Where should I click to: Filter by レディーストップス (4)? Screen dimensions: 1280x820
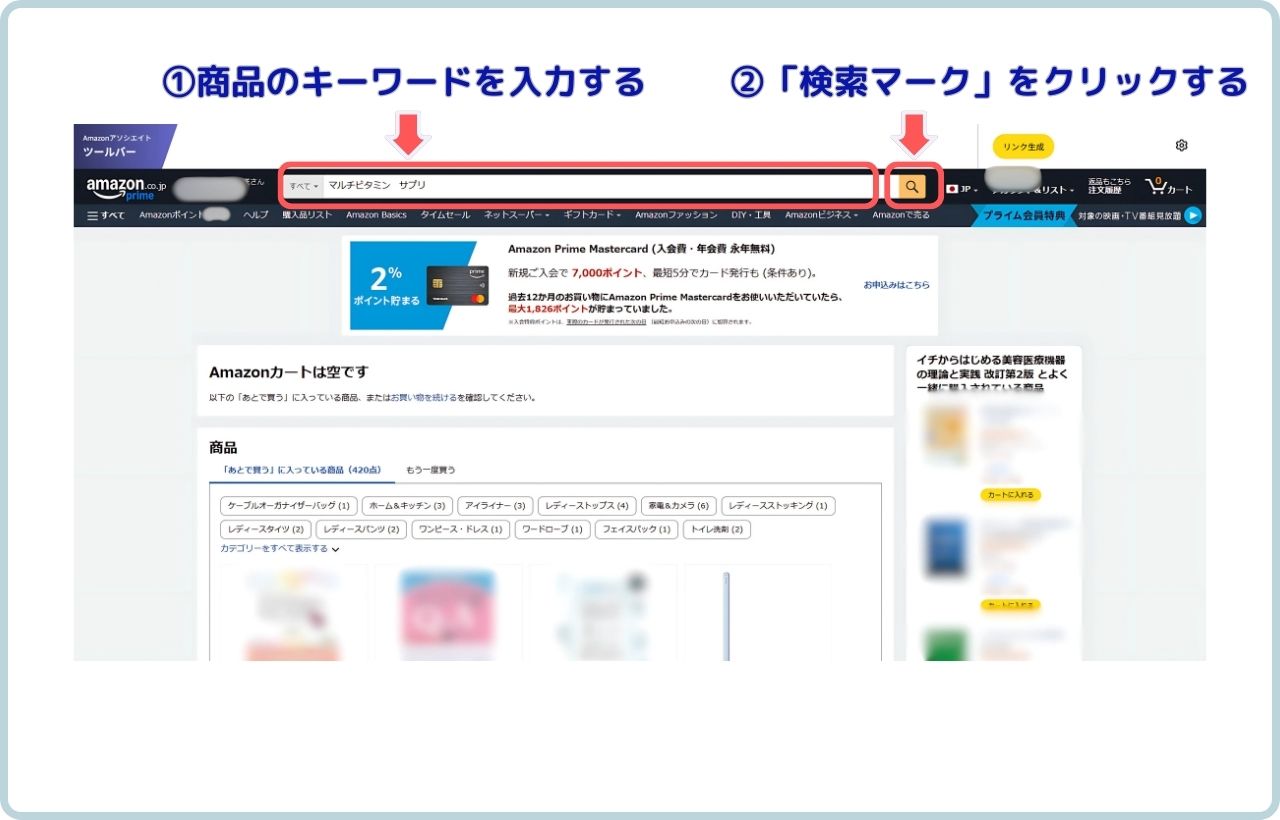coord(586,506)
